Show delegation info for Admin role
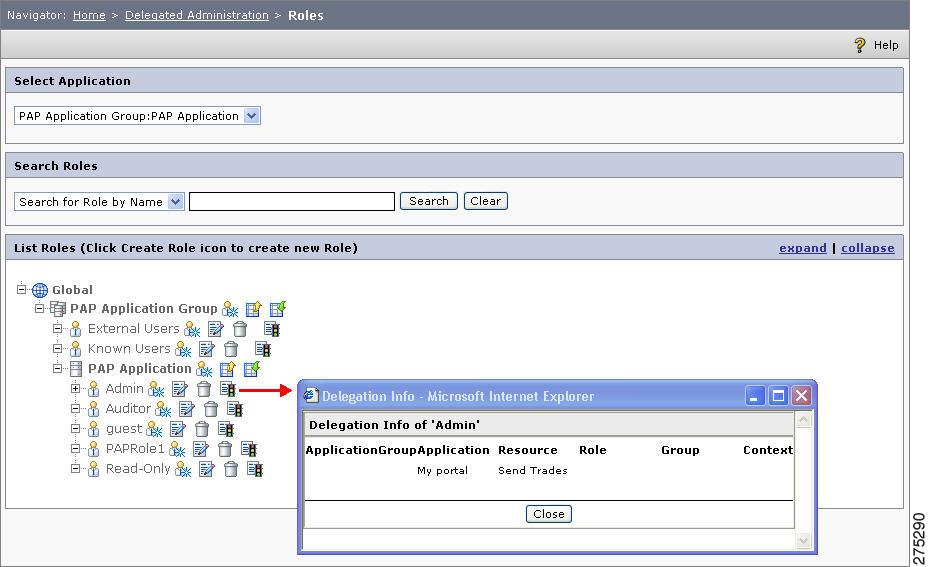928x567 pixels. [x=228, y=389]
